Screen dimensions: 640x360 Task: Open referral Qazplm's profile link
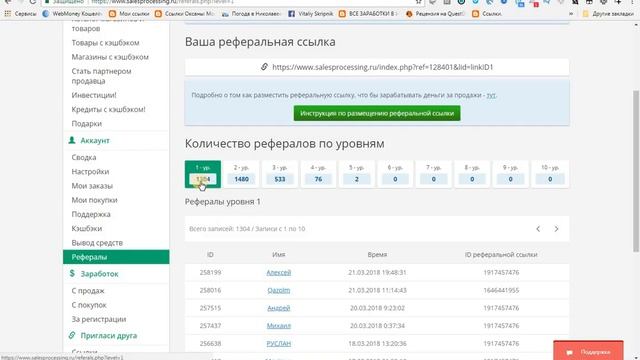pyautogui.click(x=279, y=290)
